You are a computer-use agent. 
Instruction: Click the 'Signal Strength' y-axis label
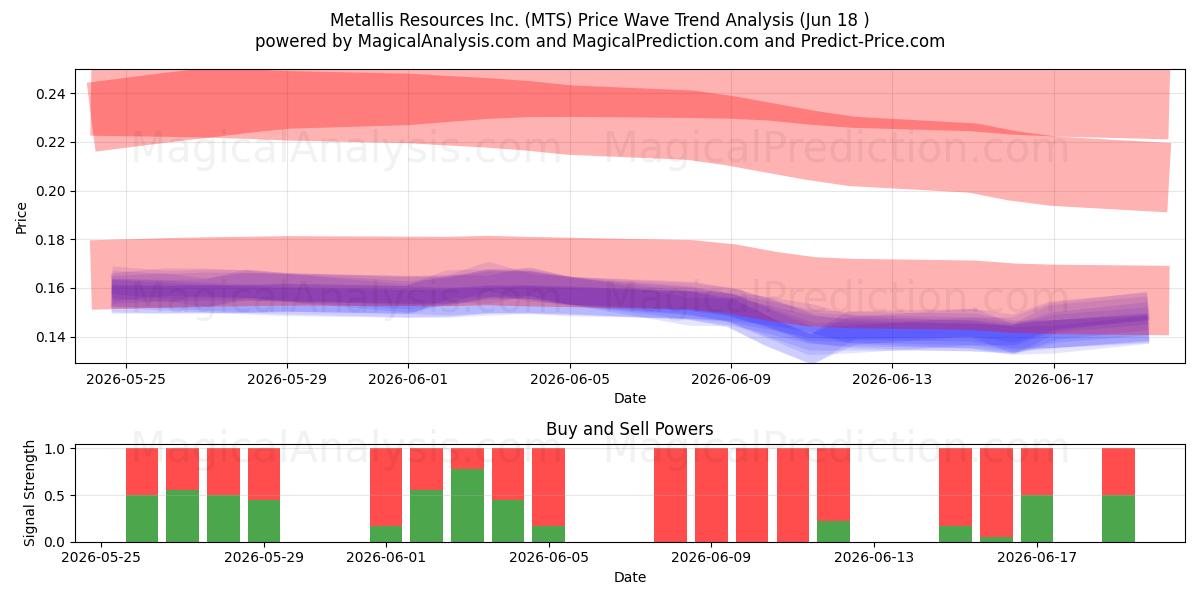[30, 493]
